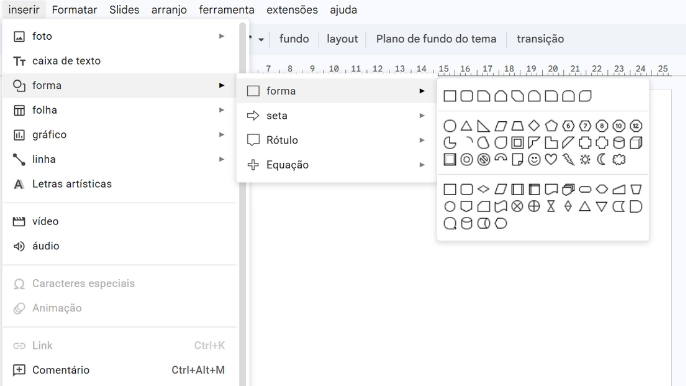Viewport: 686px width, 386px height.
Task: Insert the flowchart hourglass collate shape
Action: [551, 206]
